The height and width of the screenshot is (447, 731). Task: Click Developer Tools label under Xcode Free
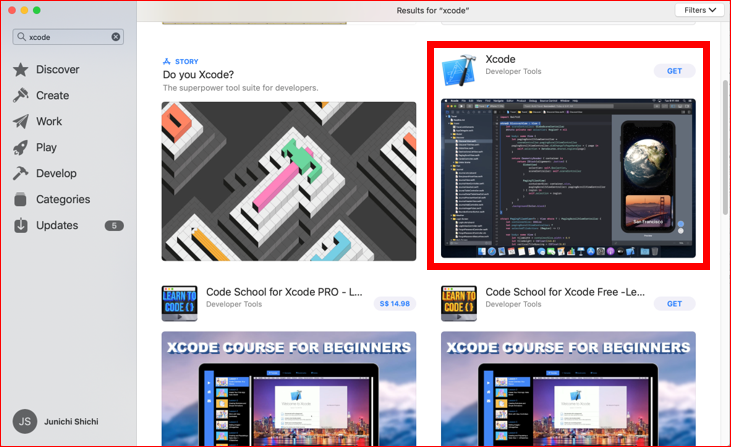point(513,304)
